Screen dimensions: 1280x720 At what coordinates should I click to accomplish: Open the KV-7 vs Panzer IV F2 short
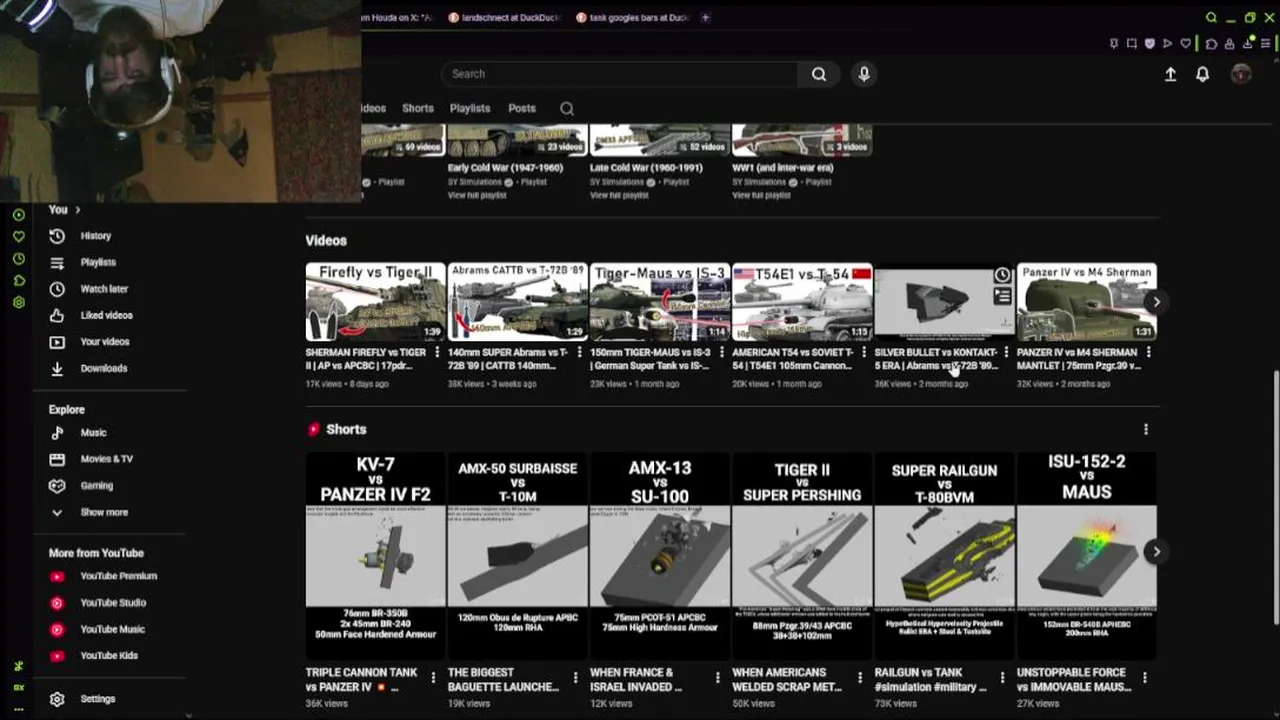[375, 556]
